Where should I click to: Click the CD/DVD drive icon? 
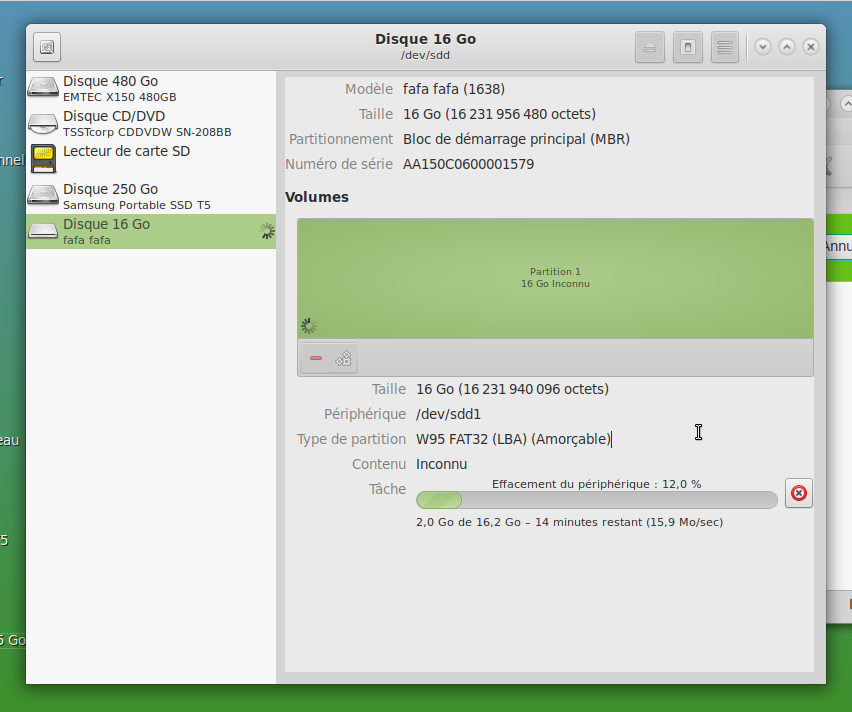coord(43,124)
